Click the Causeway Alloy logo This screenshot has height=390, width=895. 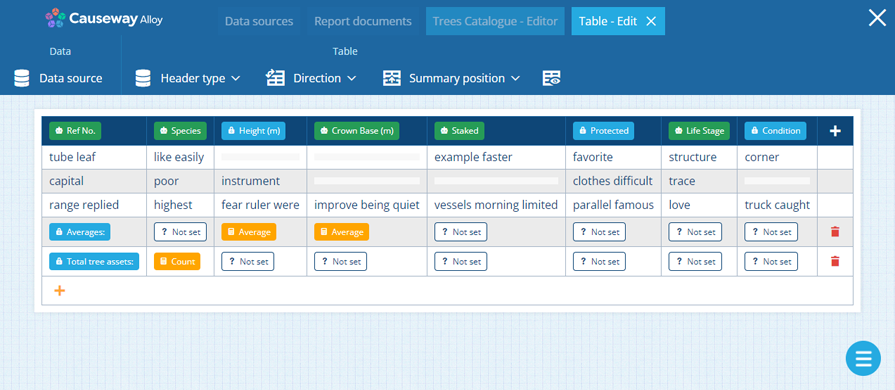pyautogui.click(x=104, y=19)
